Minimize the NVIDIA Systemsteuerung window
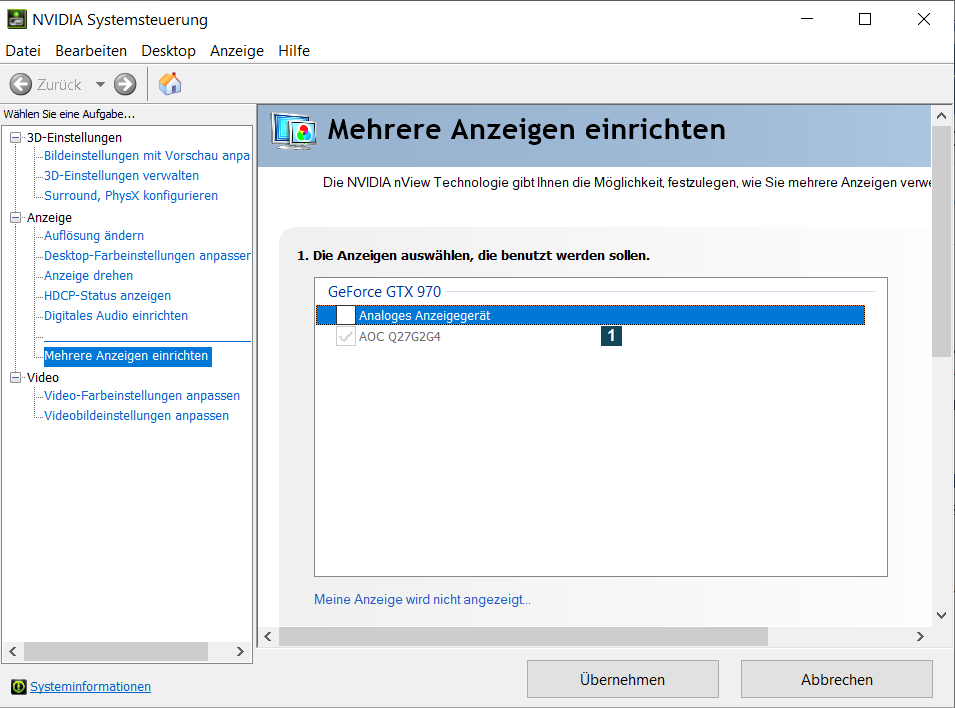The width and height of the screenshot is (955, 708). 807,19
